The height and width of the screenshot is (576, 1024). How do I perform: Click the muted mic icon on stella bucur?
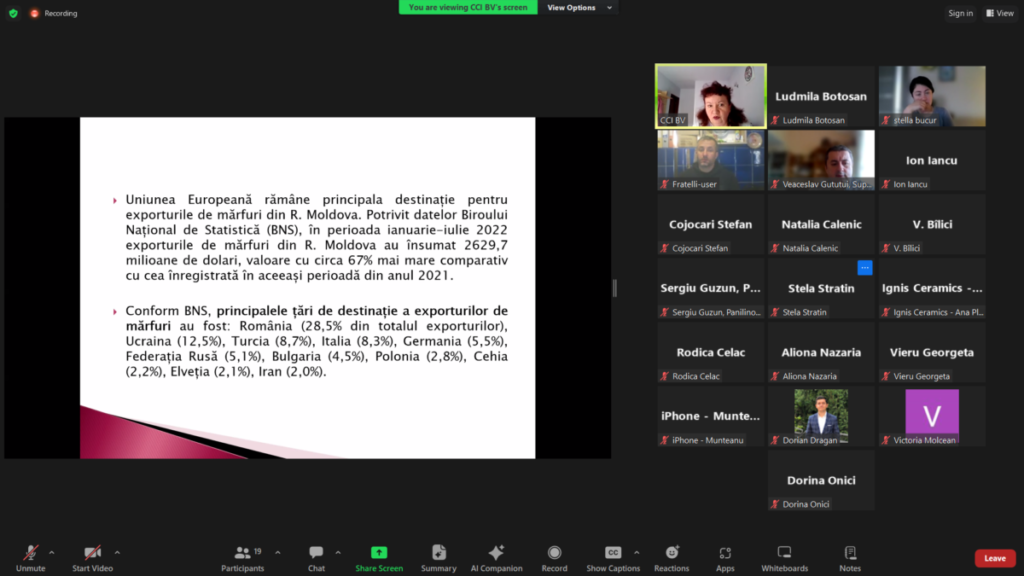point(886,120)
